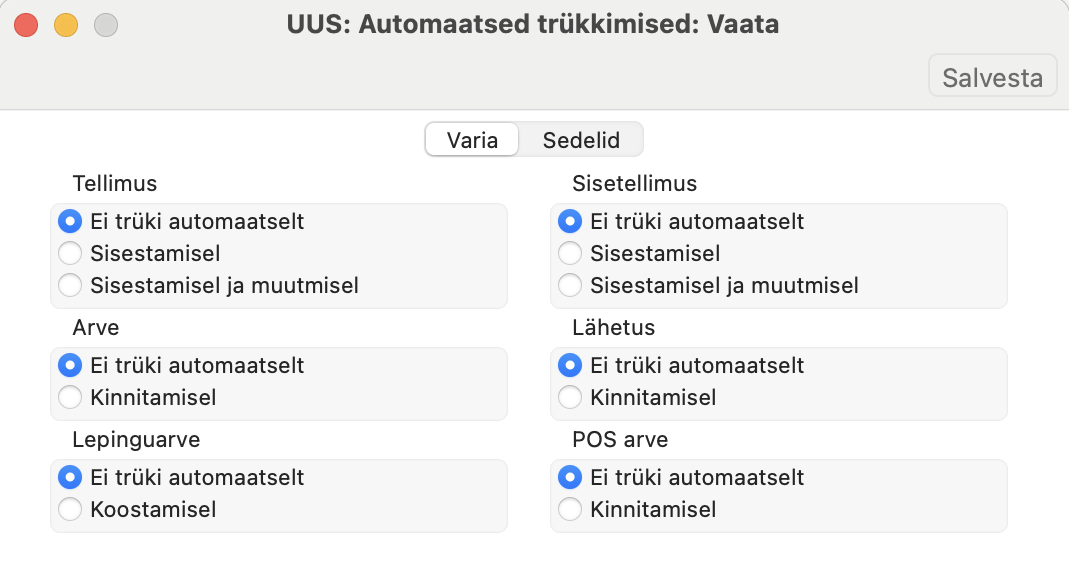Select Koostamisel under Lepinguarve
Screen dimensions: 1069x582
pos(70,509)
